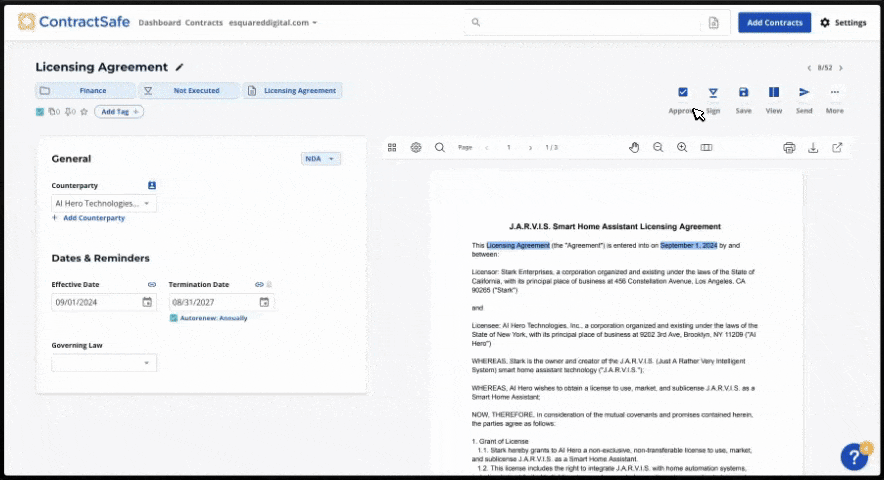Image resolution: width=884 pixels, height=480 pixels.
Task: Expand the esquareddigital.com account dropdown
Action: tap(273, 23)
